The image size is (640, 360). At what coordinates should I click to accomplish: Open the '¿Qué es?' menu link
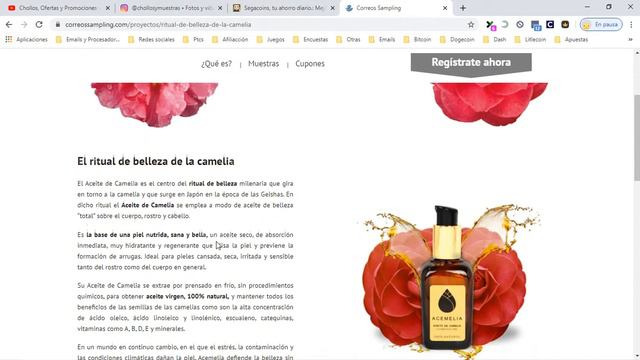click(x=216, y=64)
